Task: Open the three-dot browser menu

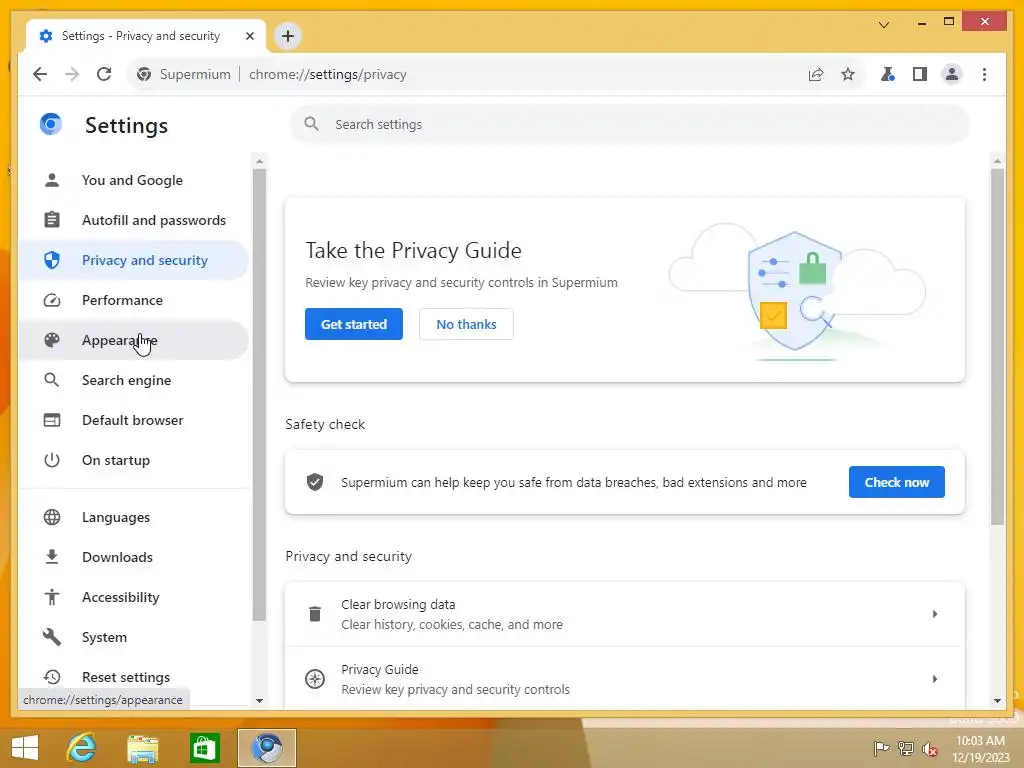Action: point(984,74)
